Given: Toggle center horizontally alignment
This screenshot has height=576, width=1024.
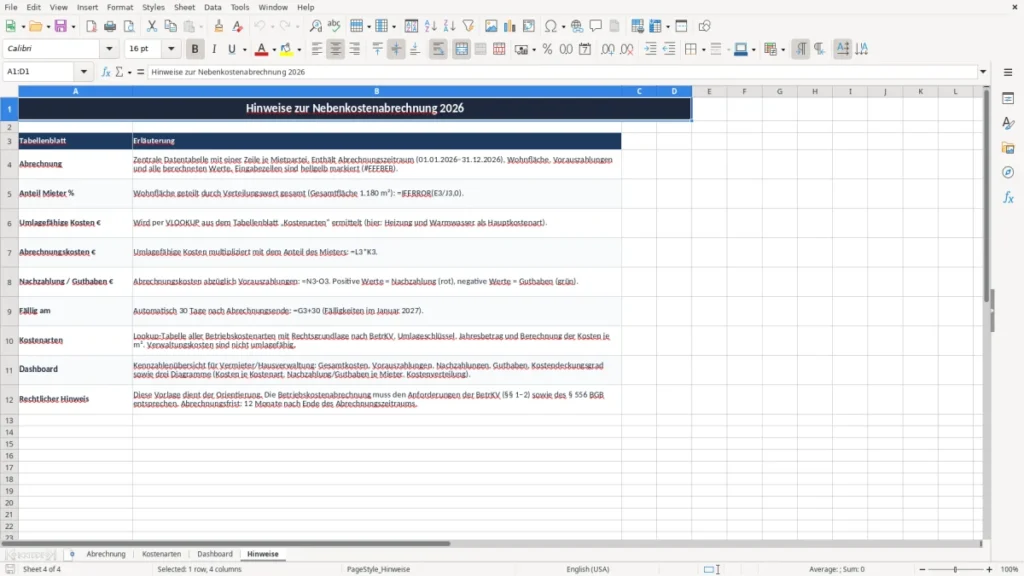Looking at the screenshot, I should [336, 49].
